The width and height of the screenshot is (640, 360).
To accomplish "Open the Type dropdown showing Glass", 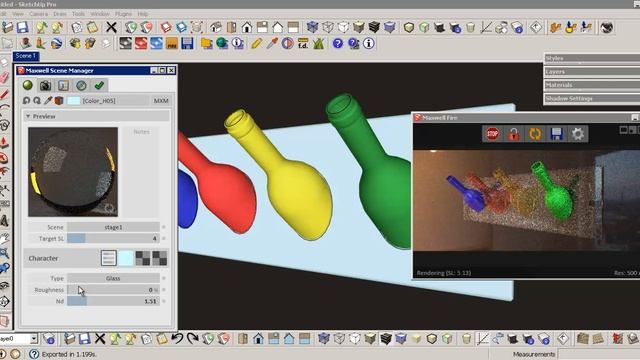I will tap(113, 278).
